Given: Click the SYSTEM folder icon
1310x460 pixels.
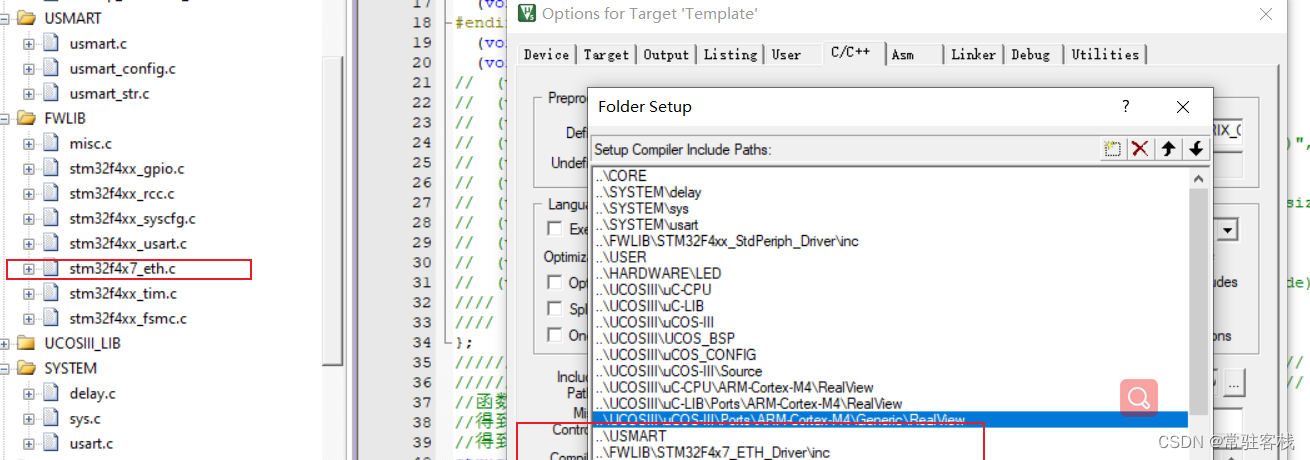Looking at the screenshot, I should 27,369.
